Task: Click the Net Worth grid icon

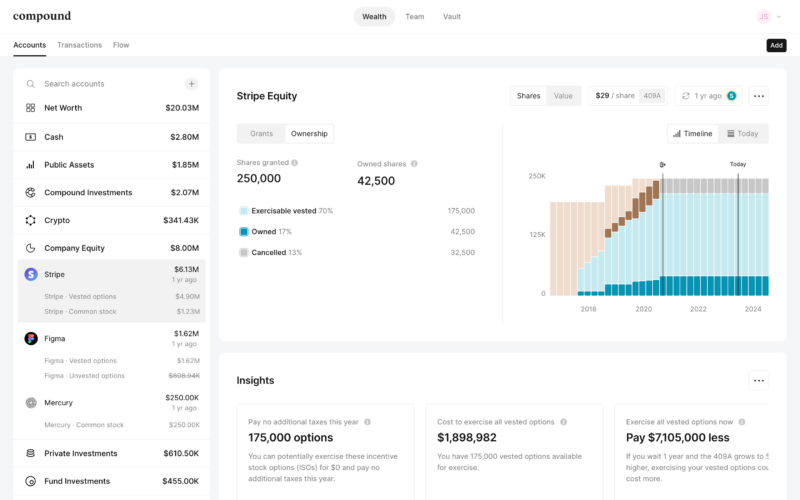Action: (31, 108)
